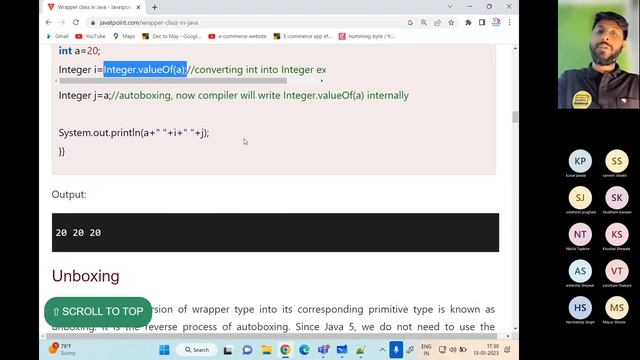
Task: Click the ENG IN language indicator
Action: pyautogui.click(x=426, y=350)
